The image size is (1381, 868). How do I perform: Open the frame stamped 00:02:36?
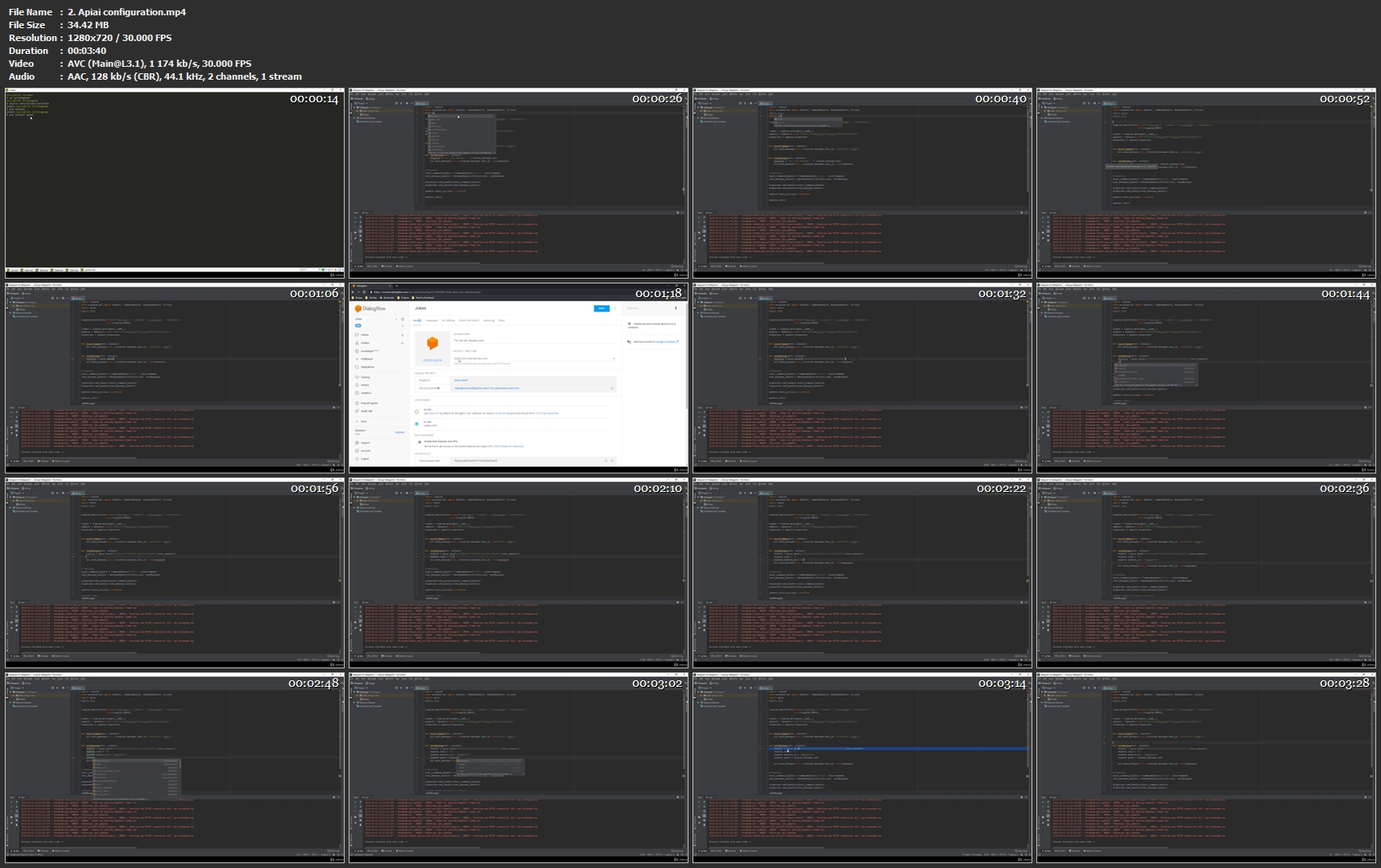1206,572
